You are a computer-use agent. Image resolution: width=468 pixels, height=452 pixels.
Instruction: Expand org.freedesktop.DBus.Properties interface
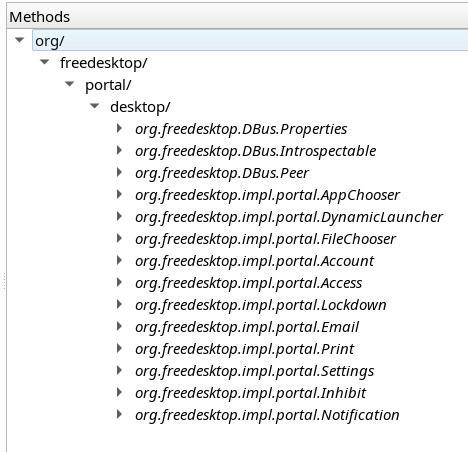pyautogui.click(x=119, y=129)
